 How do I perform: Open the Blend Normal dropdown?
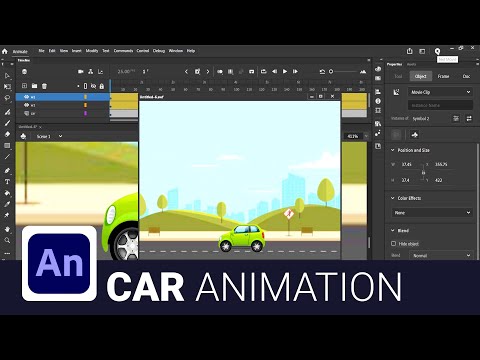[x=441, y=256]
